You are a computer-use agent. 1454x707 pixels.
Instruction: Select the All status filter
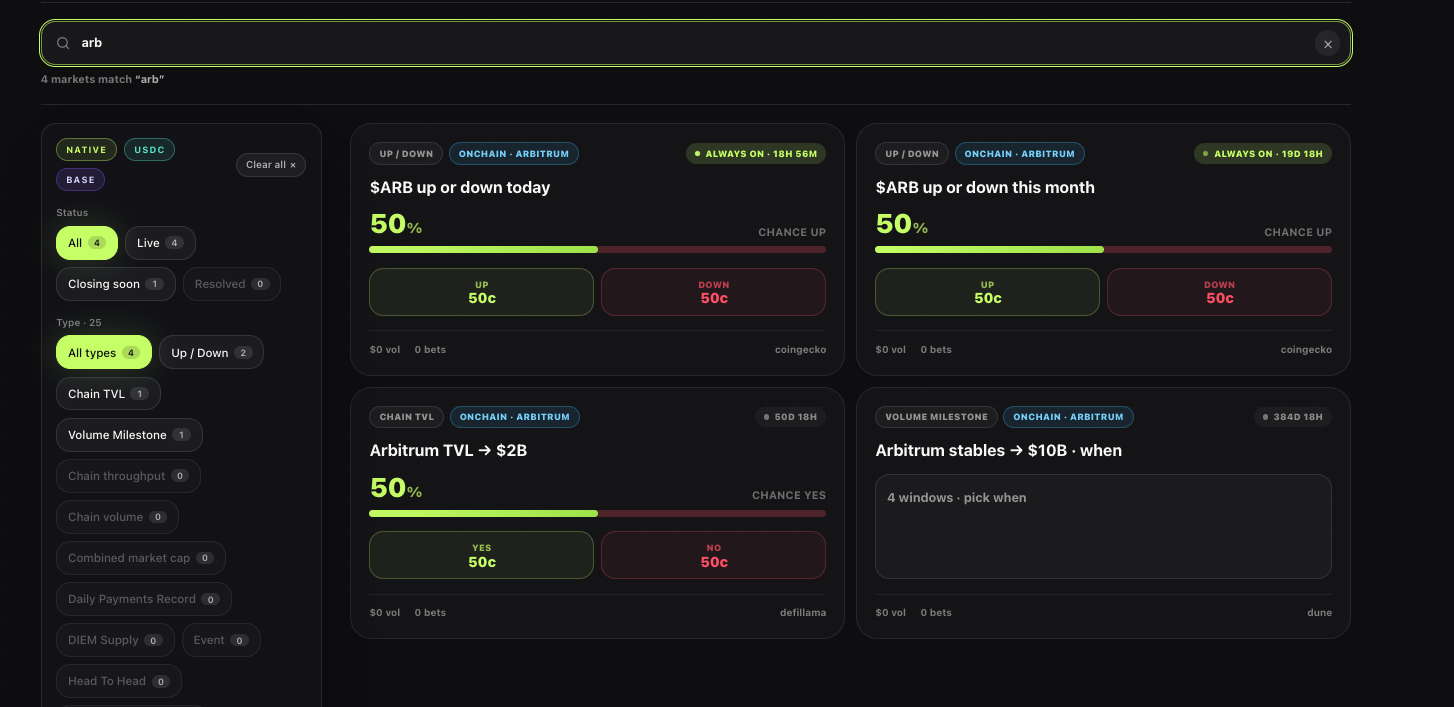87,243
